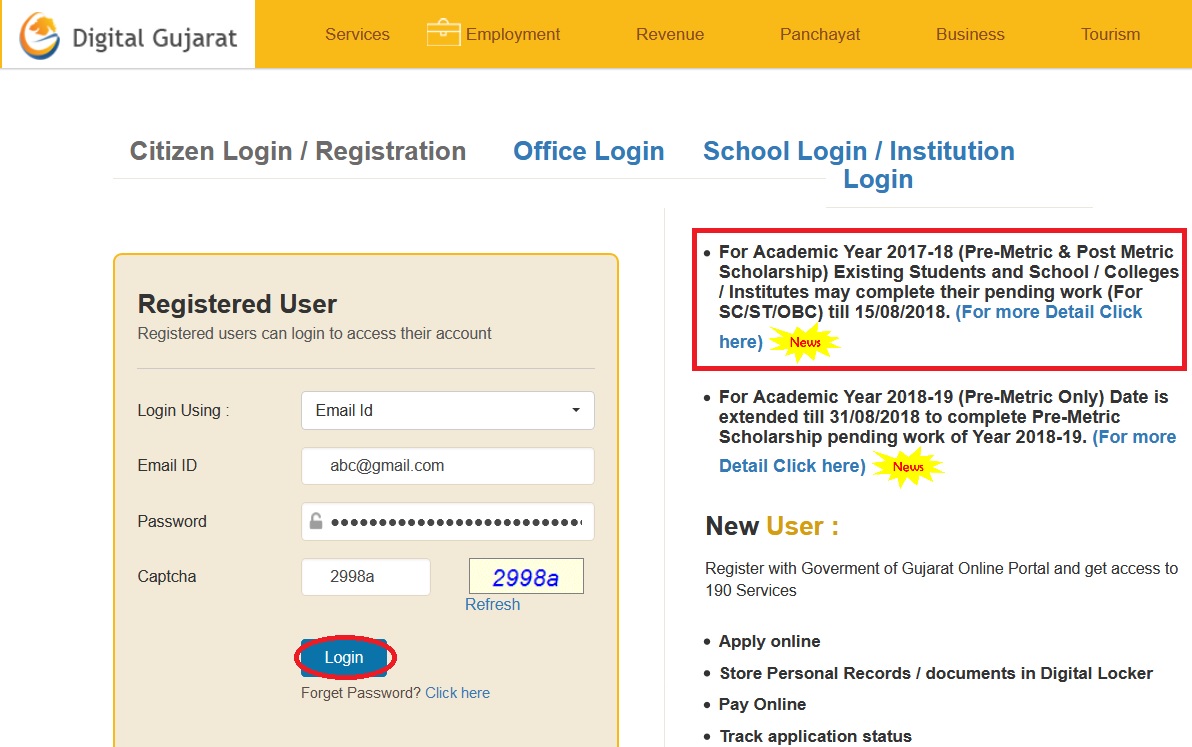Click the padlock icon in Password field
Viewport: 1192px width, 747px height.
click(x=316, y=521)
